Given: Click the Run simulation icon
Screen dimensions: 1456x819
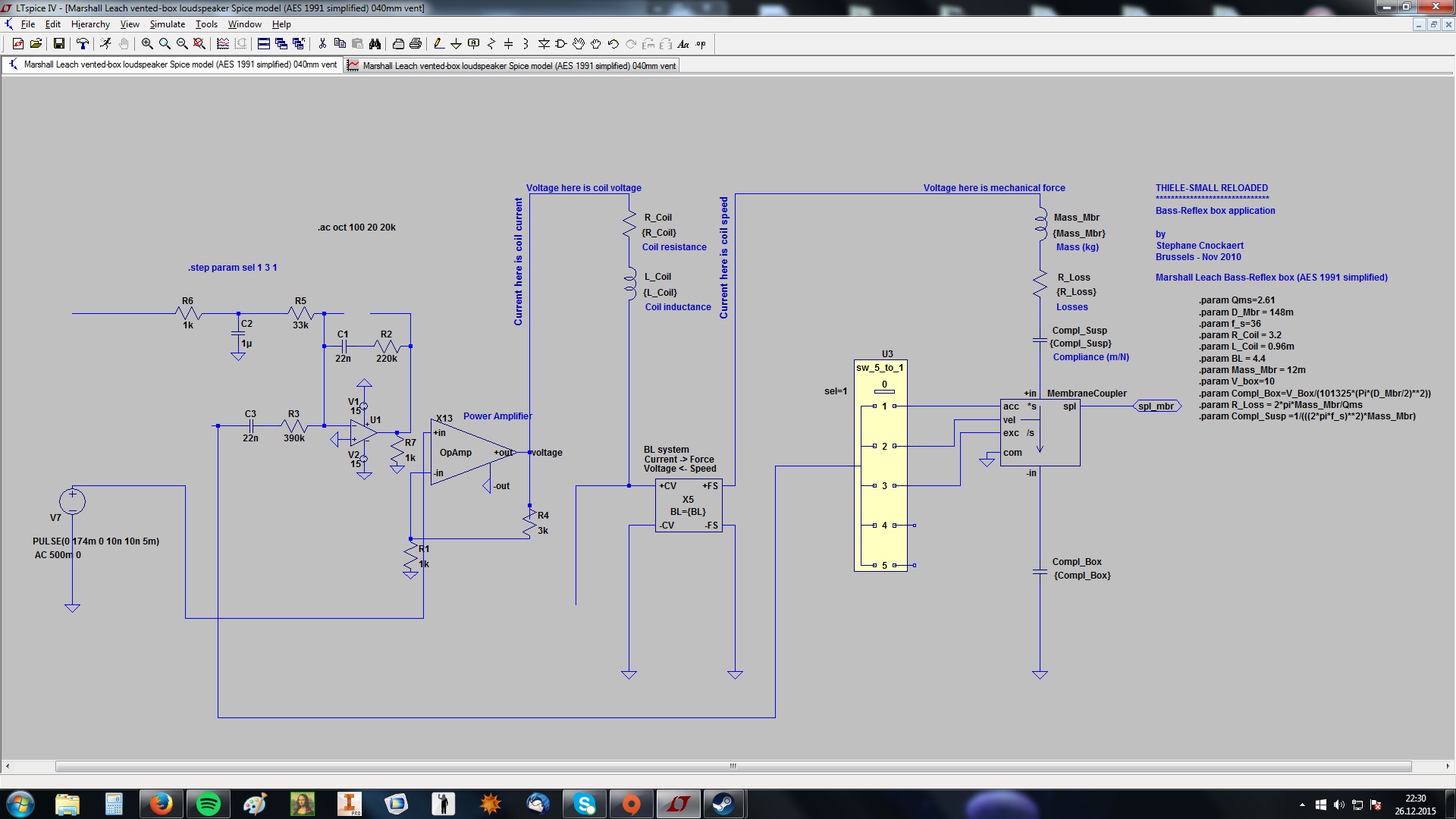Looking at the screenshot, I should point(105,44).
